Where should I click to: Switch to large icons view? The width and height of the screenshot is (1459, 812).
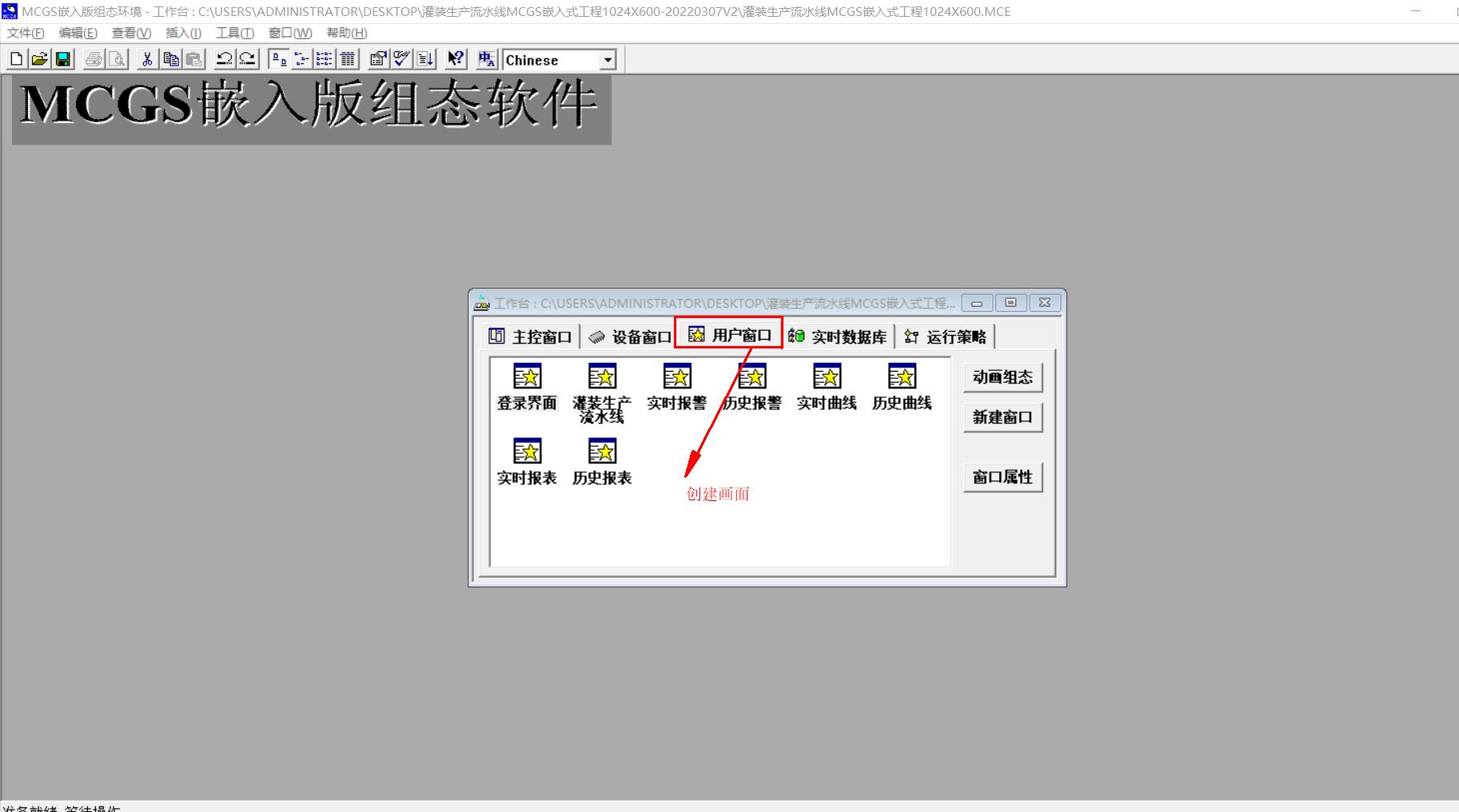(x=278, y=59)
